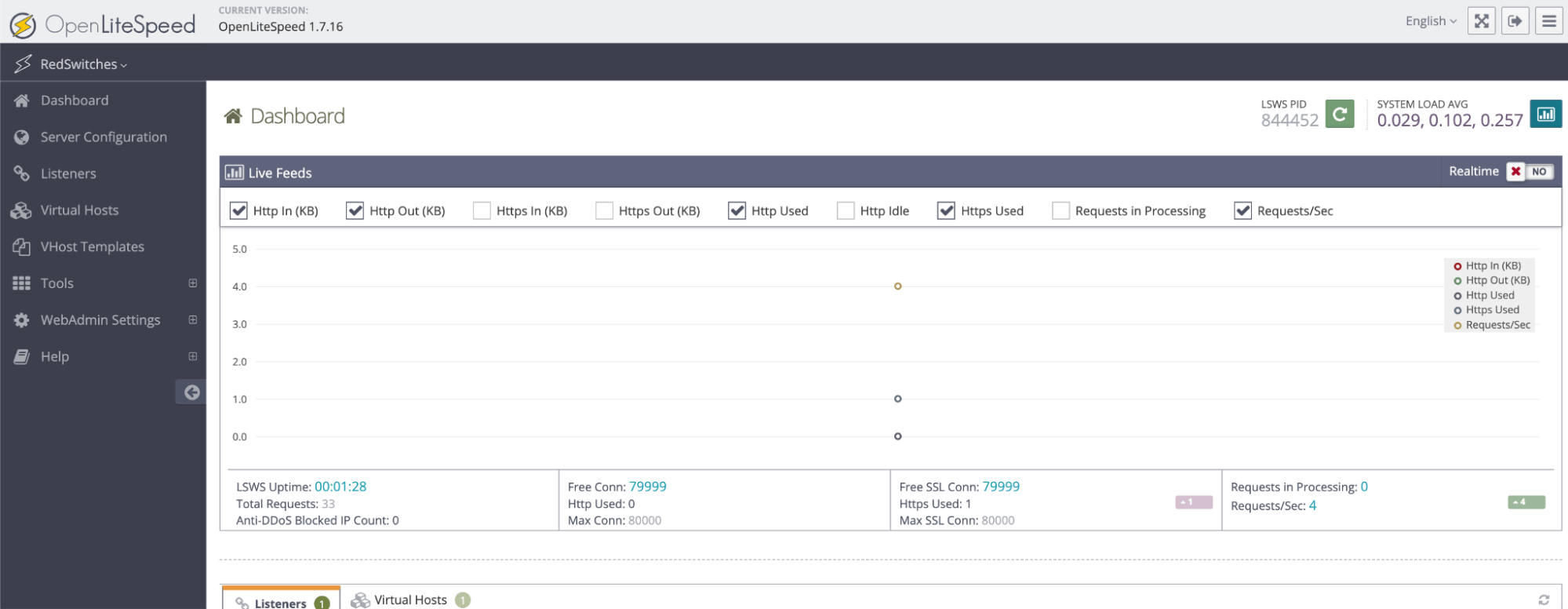Click the Free SSL Conn 79999 value
This screenshot has height=609, width=1568.
[1001, 487]
